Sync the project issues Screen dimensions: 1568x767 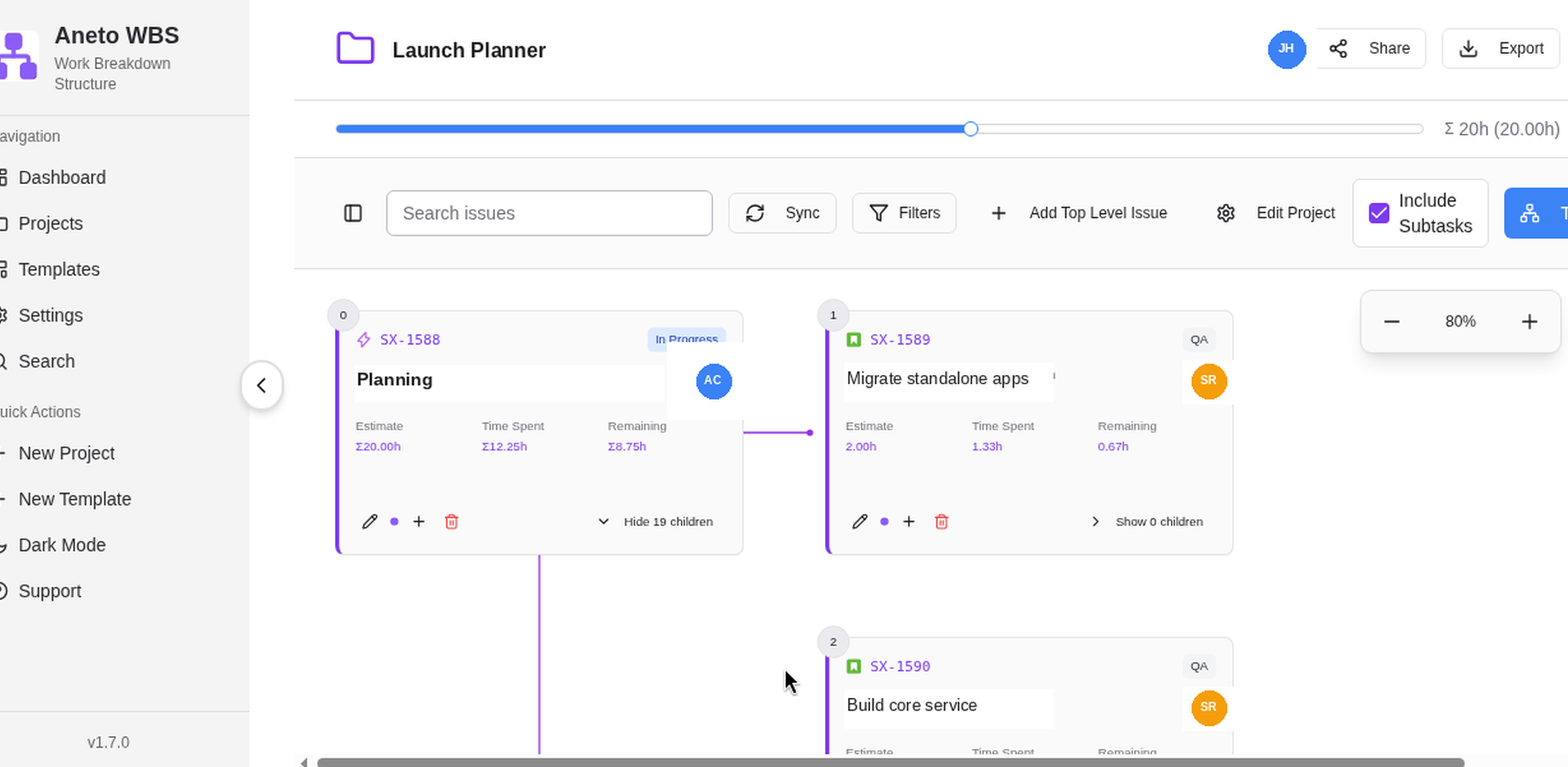[782, 213]
